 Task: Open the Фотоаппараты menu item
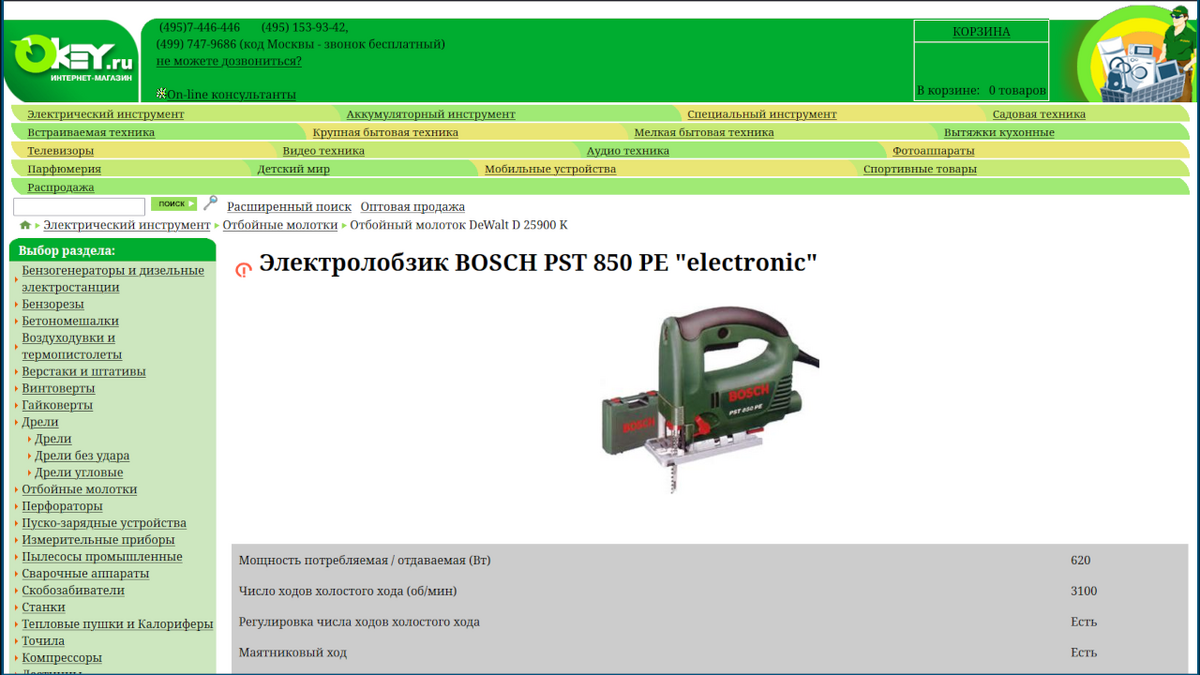click(933, 151)
